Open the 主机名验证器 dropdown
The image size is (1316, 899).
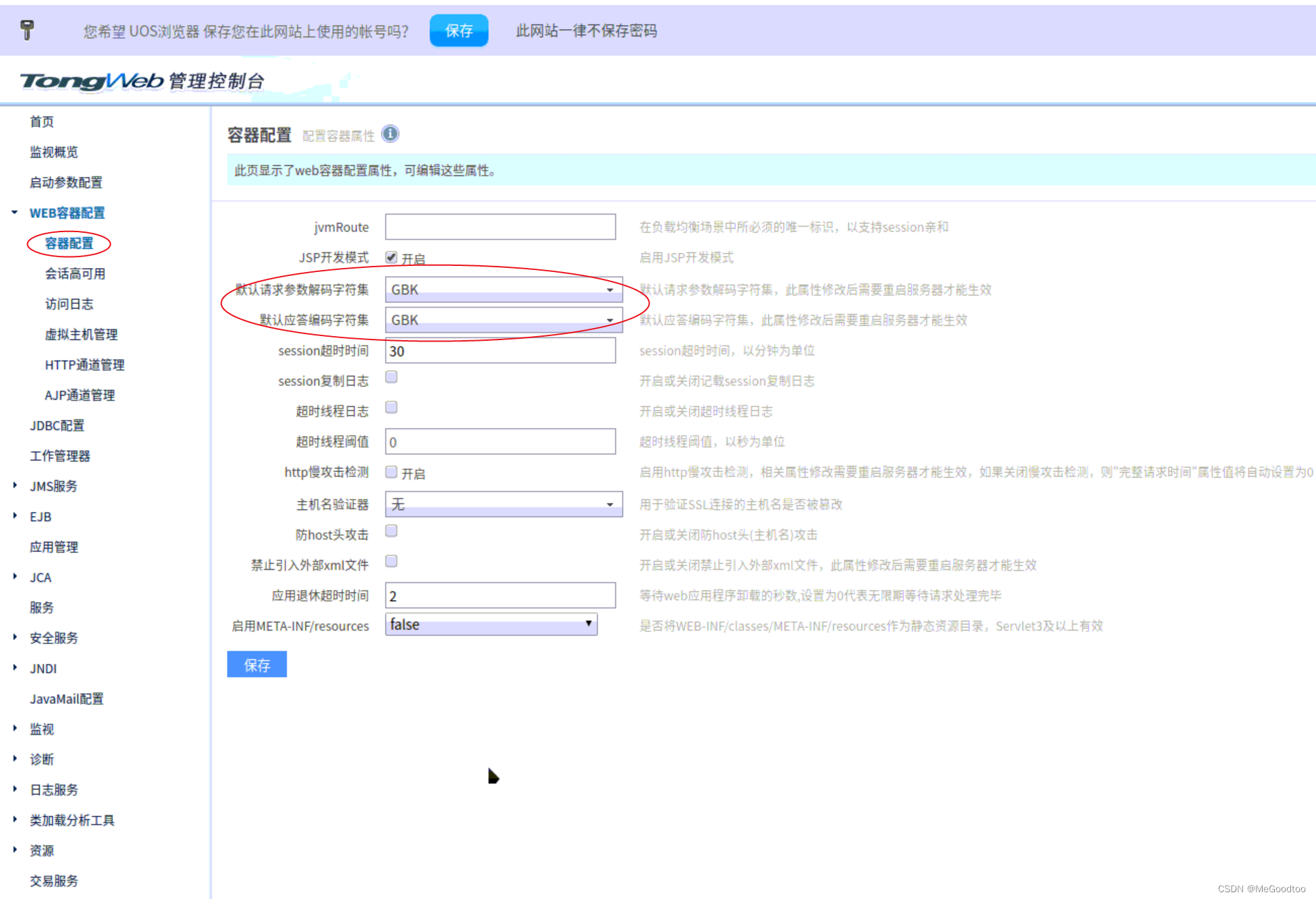pos(503,504)
